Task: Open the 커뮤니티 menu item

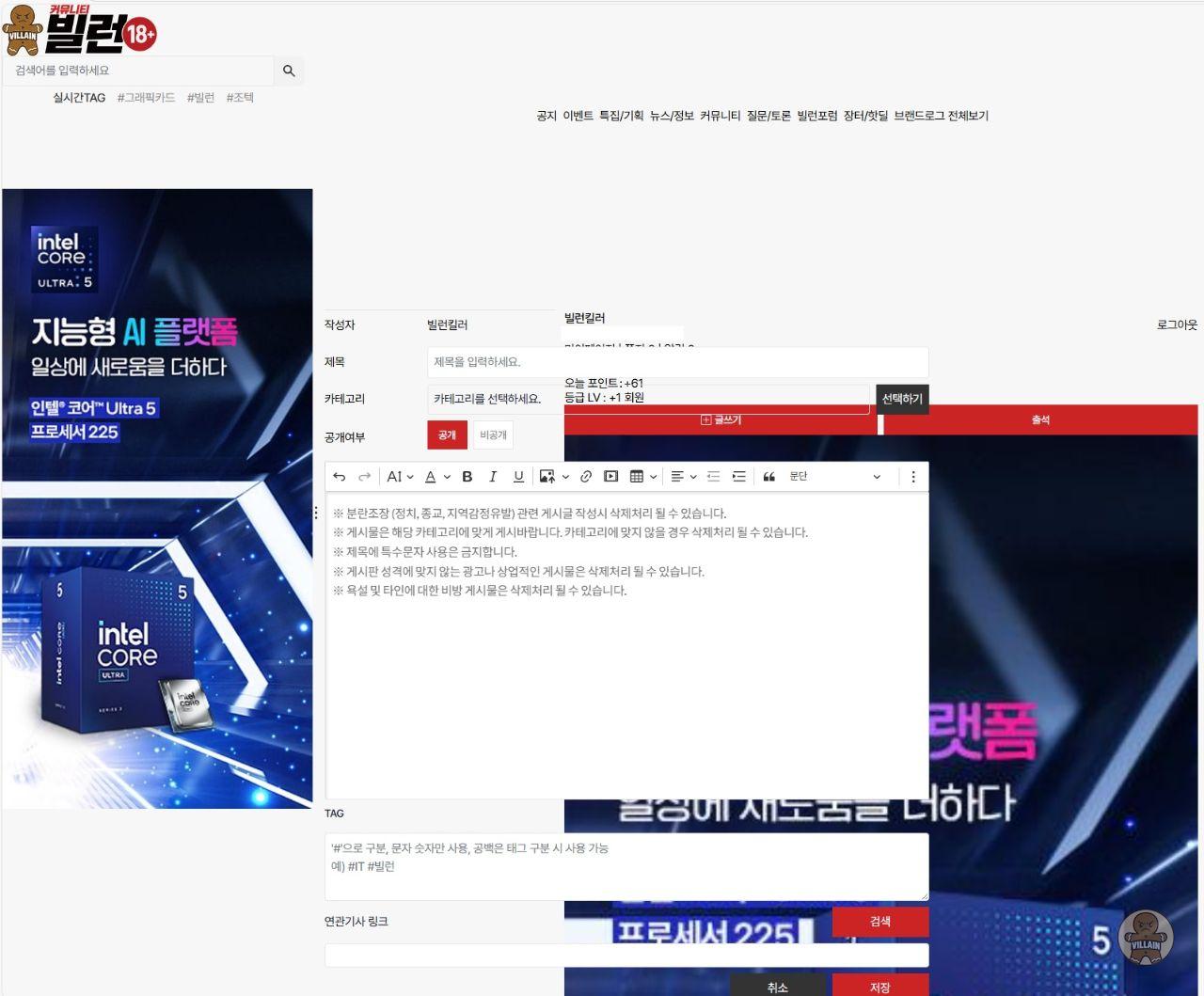Action: (x=720, y=116)
